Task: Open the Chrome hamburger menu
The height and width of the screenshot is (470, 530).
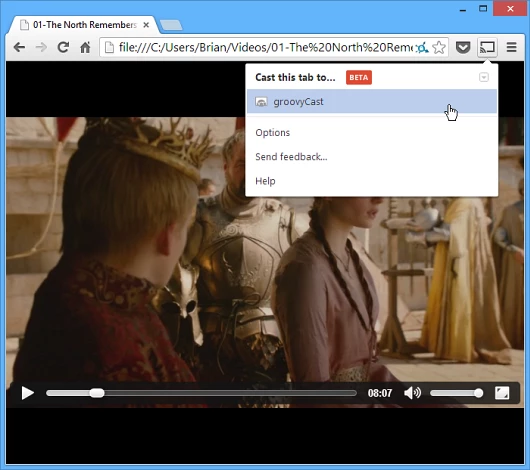Action: tap(511, 47)
